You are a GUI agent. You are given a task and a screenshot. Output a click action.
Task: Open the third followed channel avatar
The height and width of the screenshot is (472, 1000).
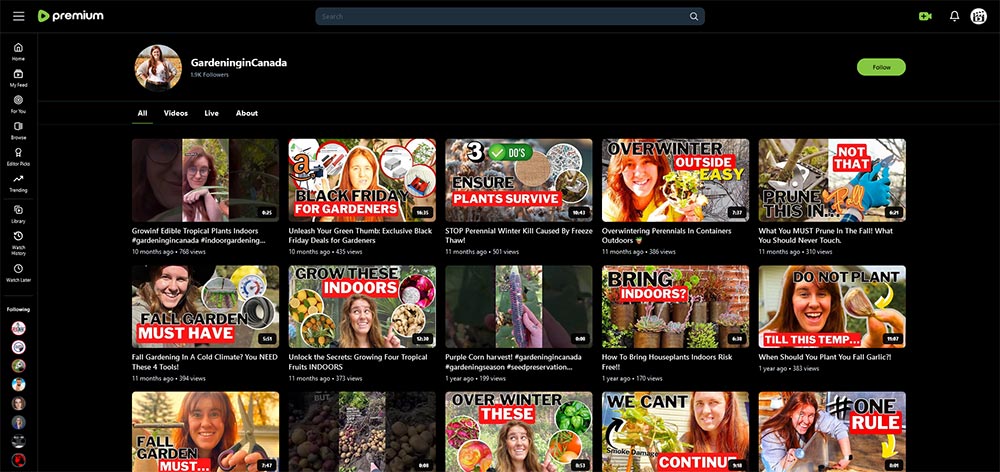point(18,365)
